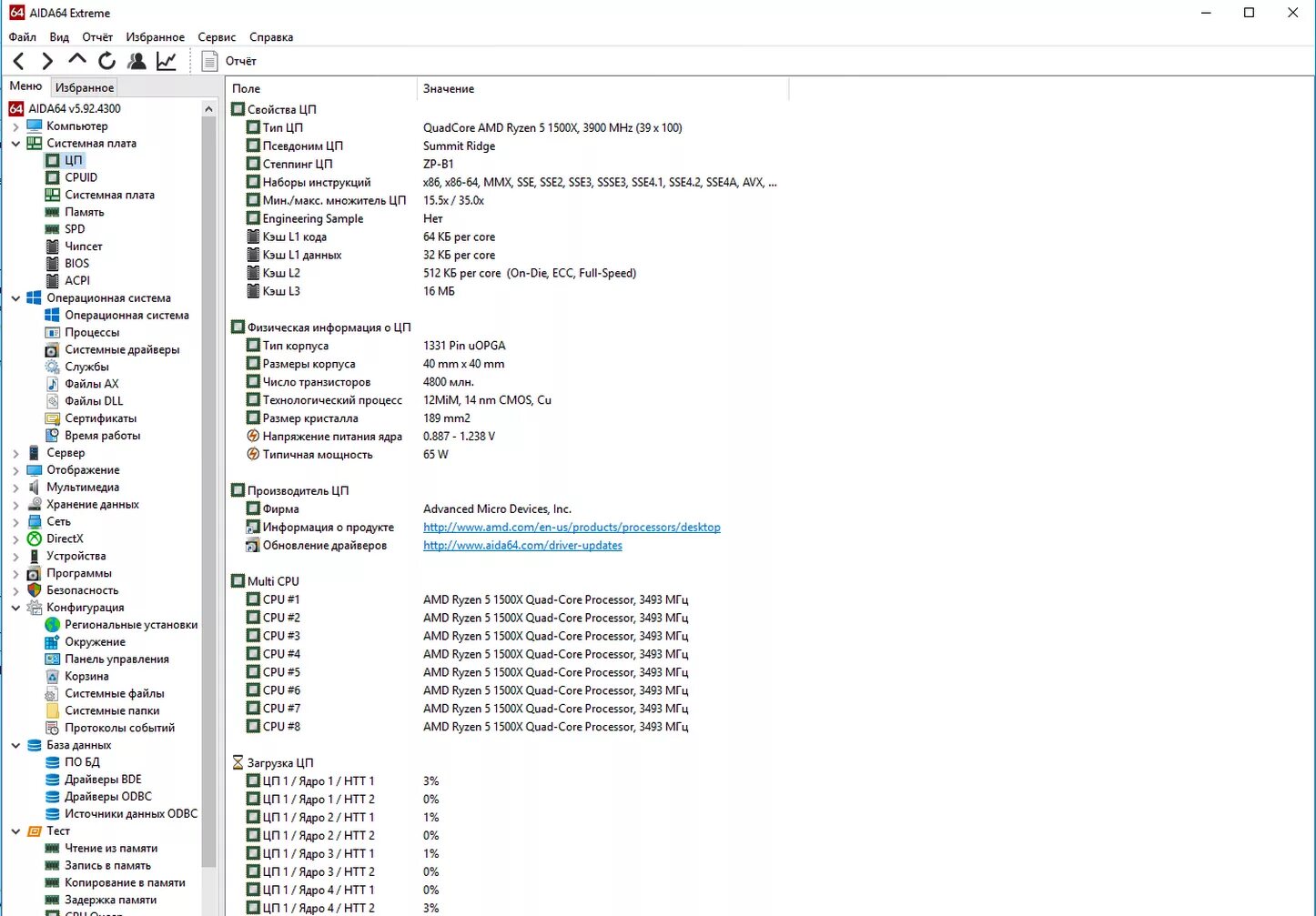The image size is (1316, 916).
Task: Open the Справка menu
Action: point(271,37)
